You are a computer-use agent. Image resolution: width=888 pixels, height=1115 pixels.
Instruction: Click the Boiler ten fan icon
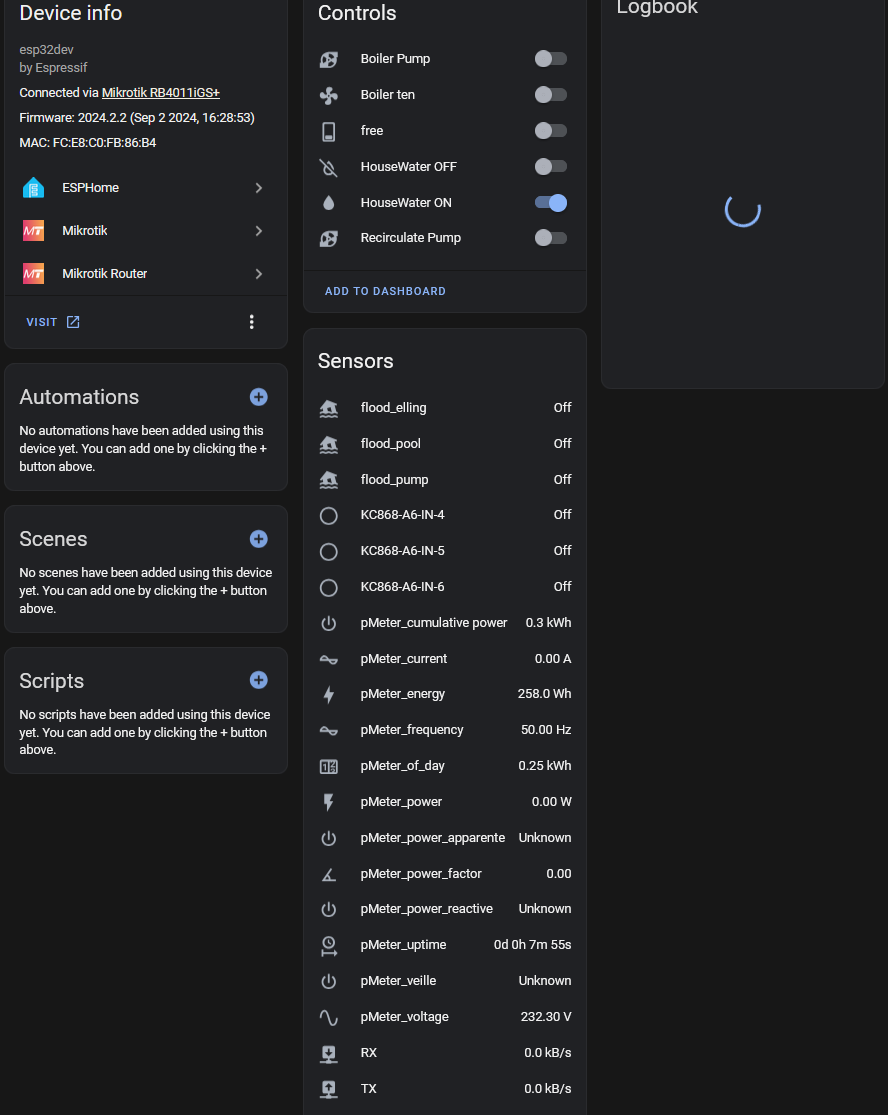[328, 95]
